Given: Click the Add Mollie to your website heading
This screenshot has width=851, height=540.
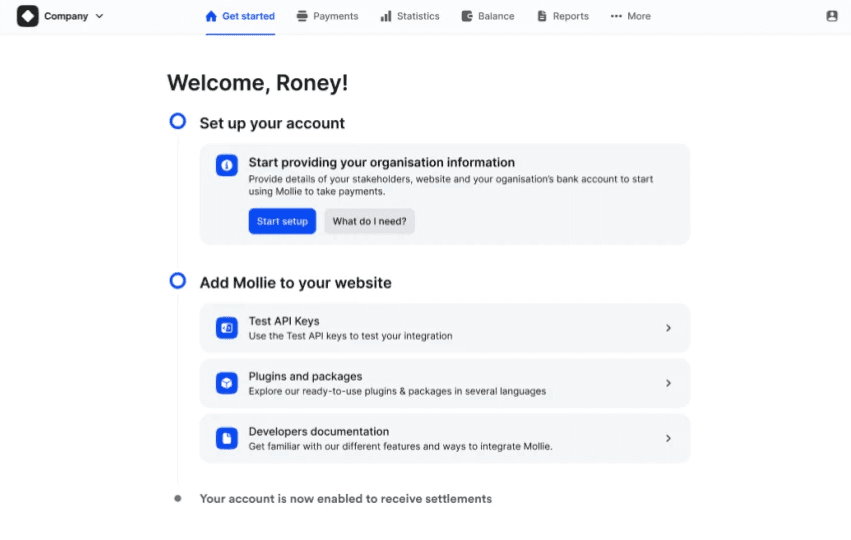Looking at the screenshot, I should click(295, 283).
